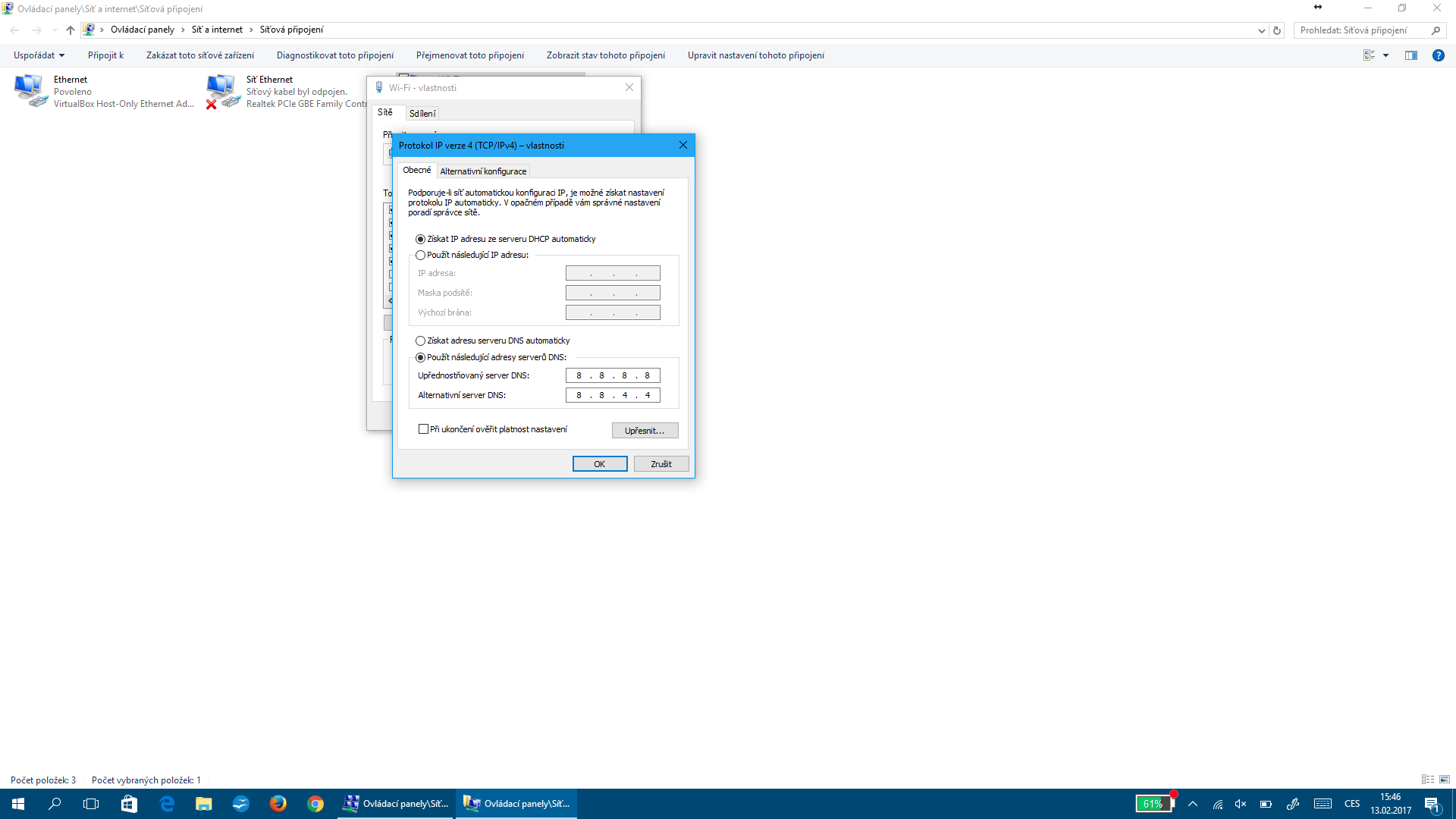Screen dimensions: 1456x819
Task: Select the Ethernet VirtualBox Host-Only adapter icon
Action: 30,91
